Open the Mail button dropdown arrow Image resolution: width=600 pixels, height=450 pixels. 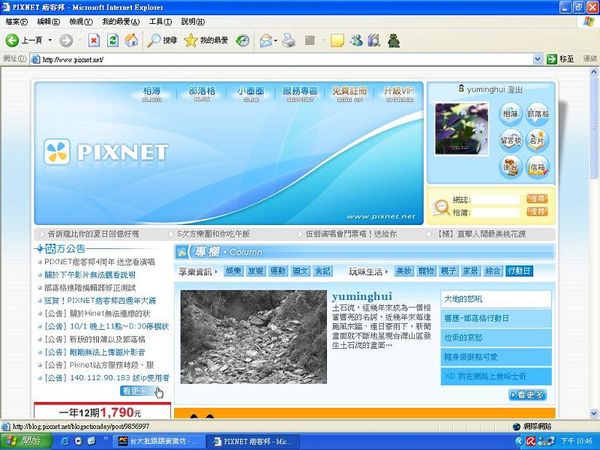coord(276,40)
